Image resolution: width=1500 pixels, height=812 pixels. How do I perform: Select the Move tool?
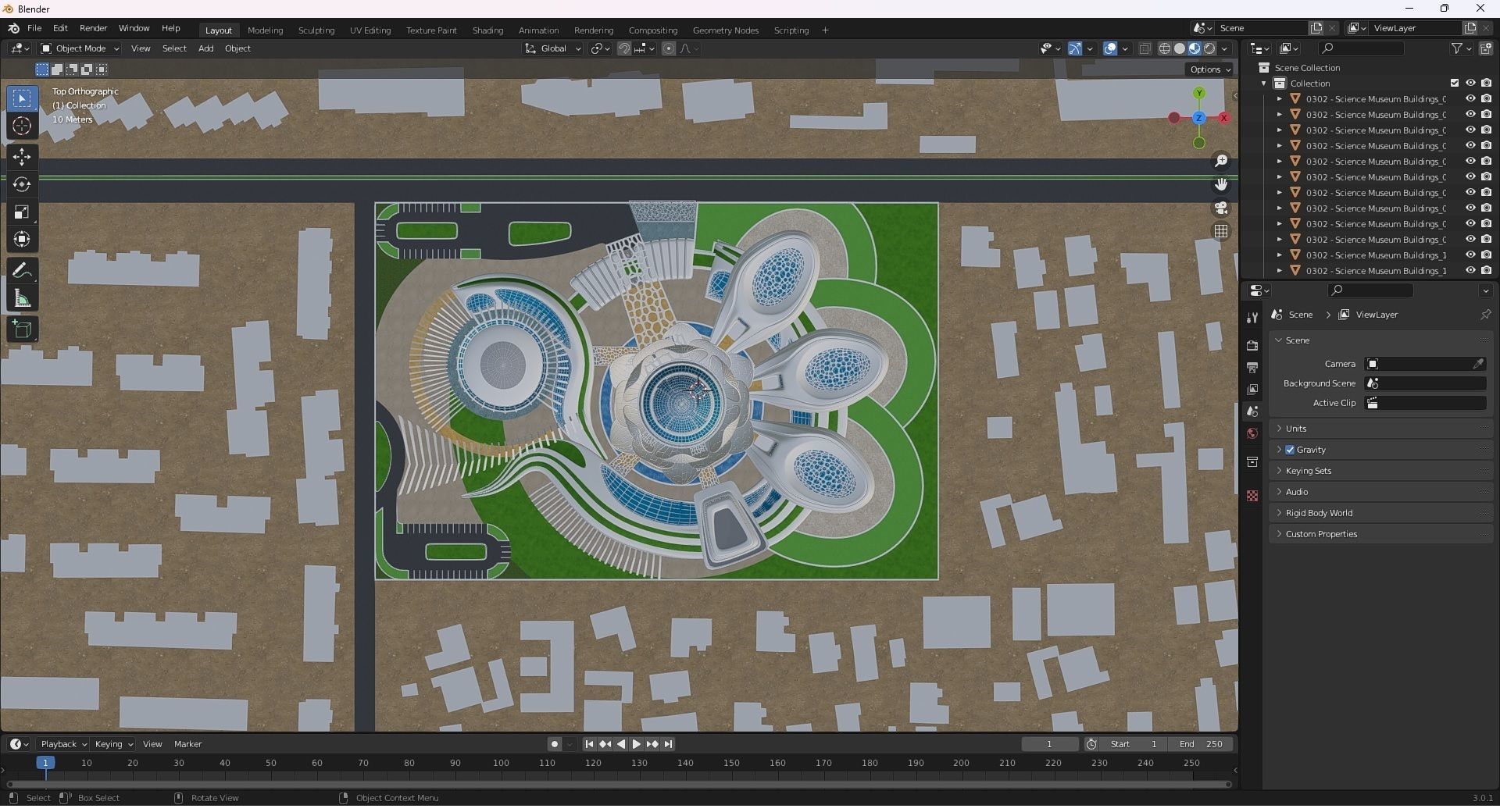pos(22,157)
